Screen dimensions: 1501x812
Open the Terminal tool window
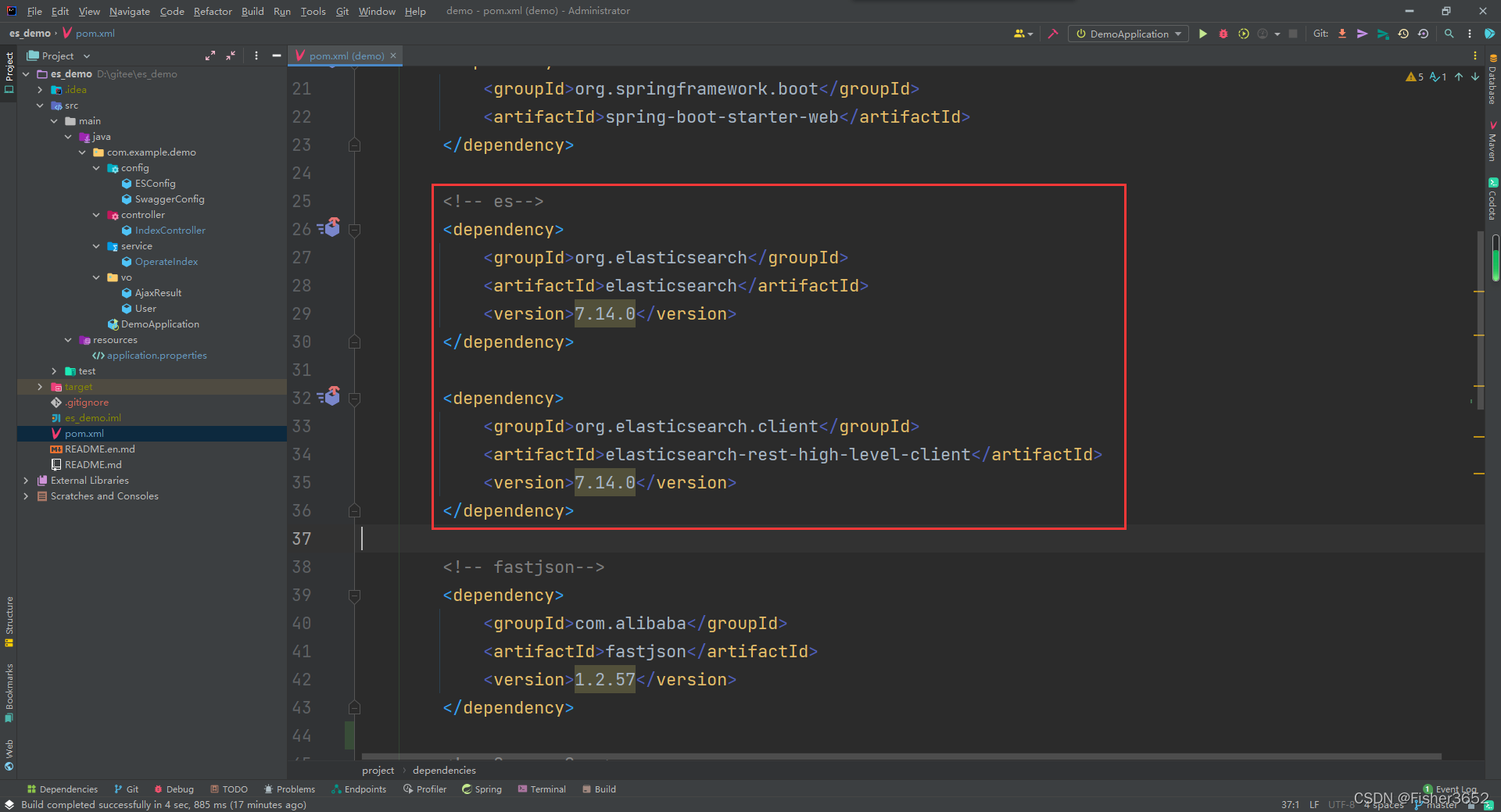(542, 789)
